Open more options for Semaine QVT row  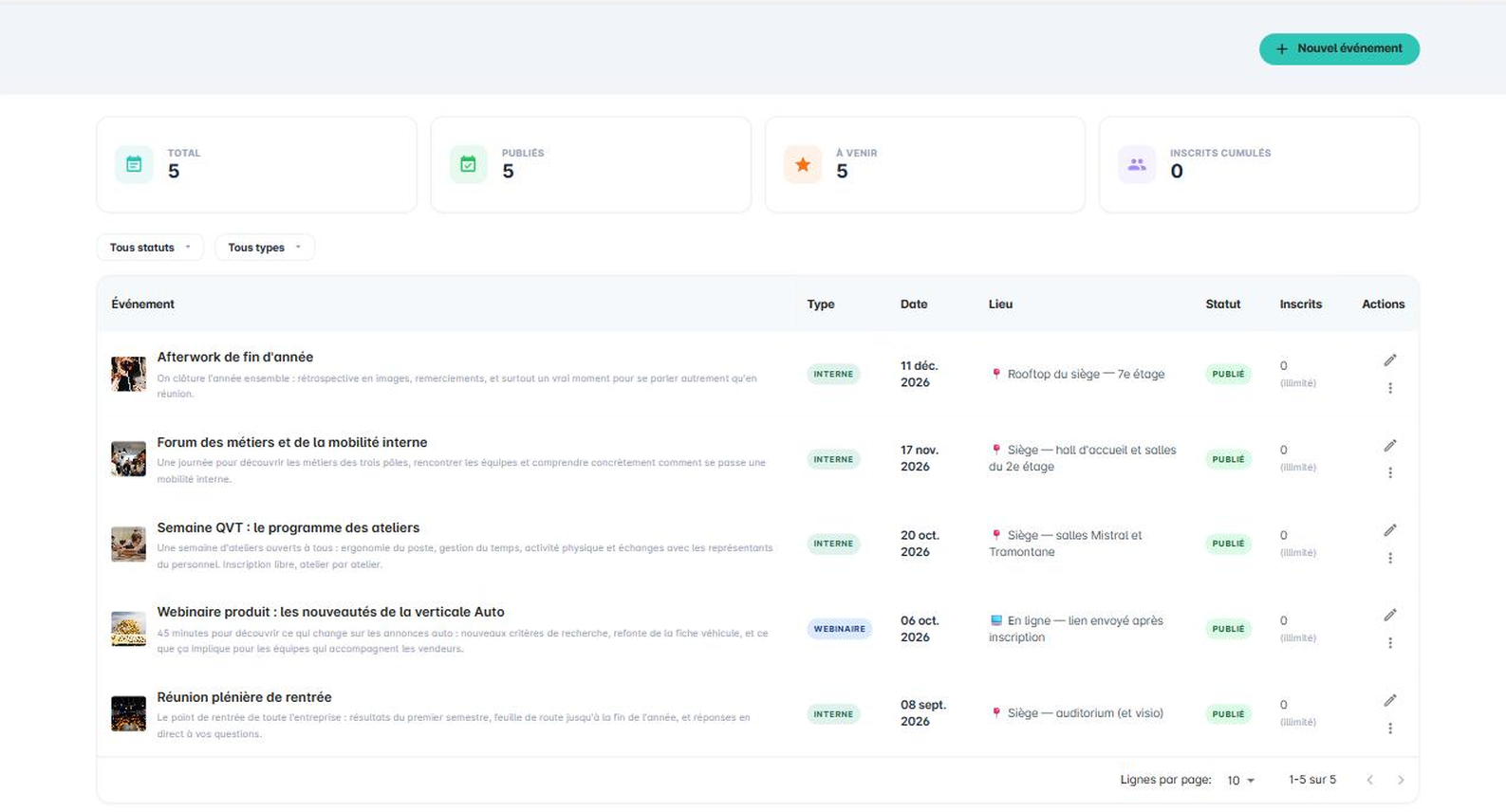coord(1390,558)
